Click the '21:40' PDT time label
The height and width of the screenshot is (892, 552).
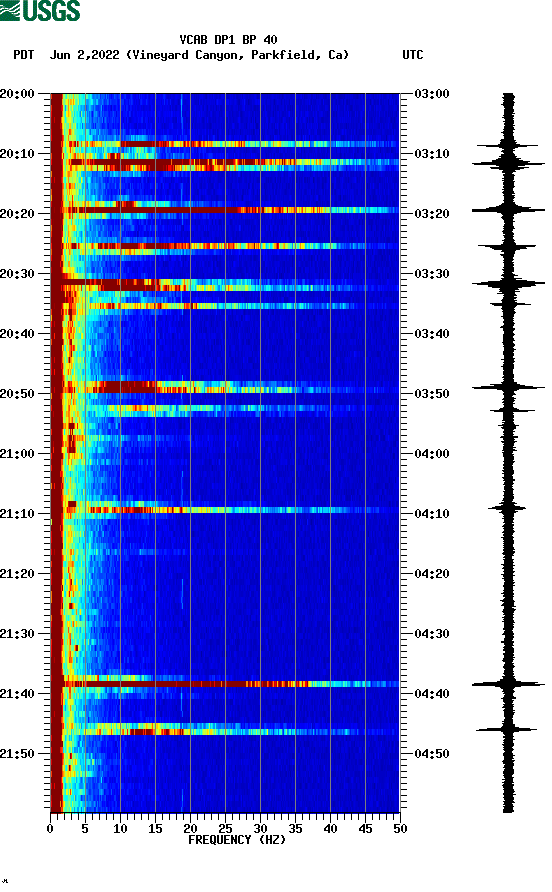[x=17, y=694]
